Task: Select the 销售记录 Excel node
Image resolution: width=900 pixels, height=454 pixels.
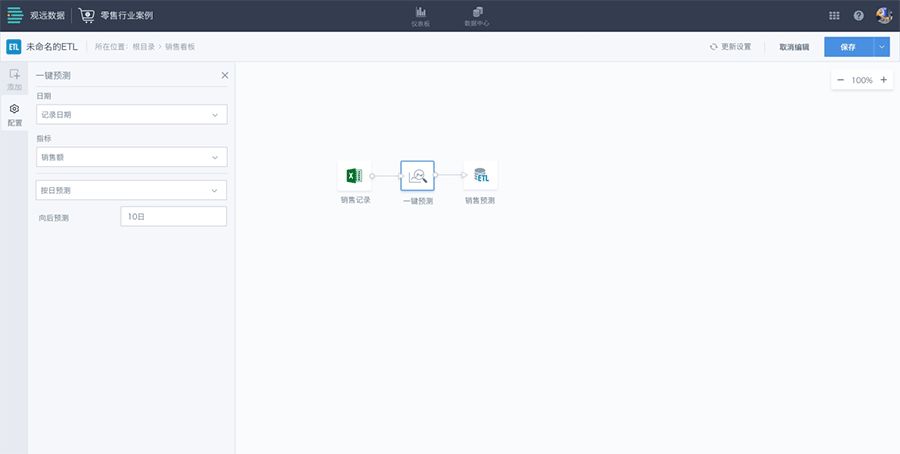Action: point(354,175)
